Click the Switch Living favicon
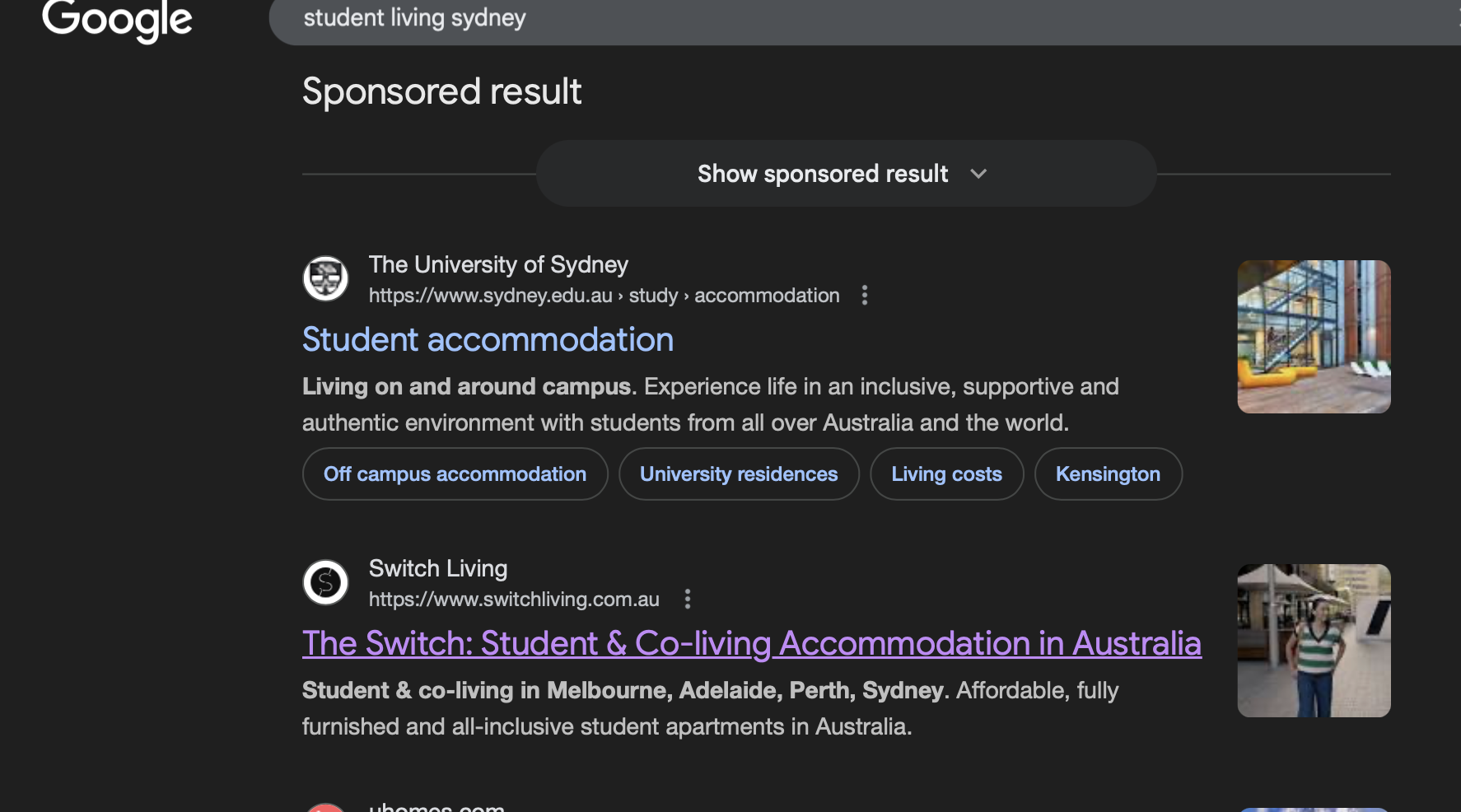Screen dimensions: 1461x812 [325, 582]
